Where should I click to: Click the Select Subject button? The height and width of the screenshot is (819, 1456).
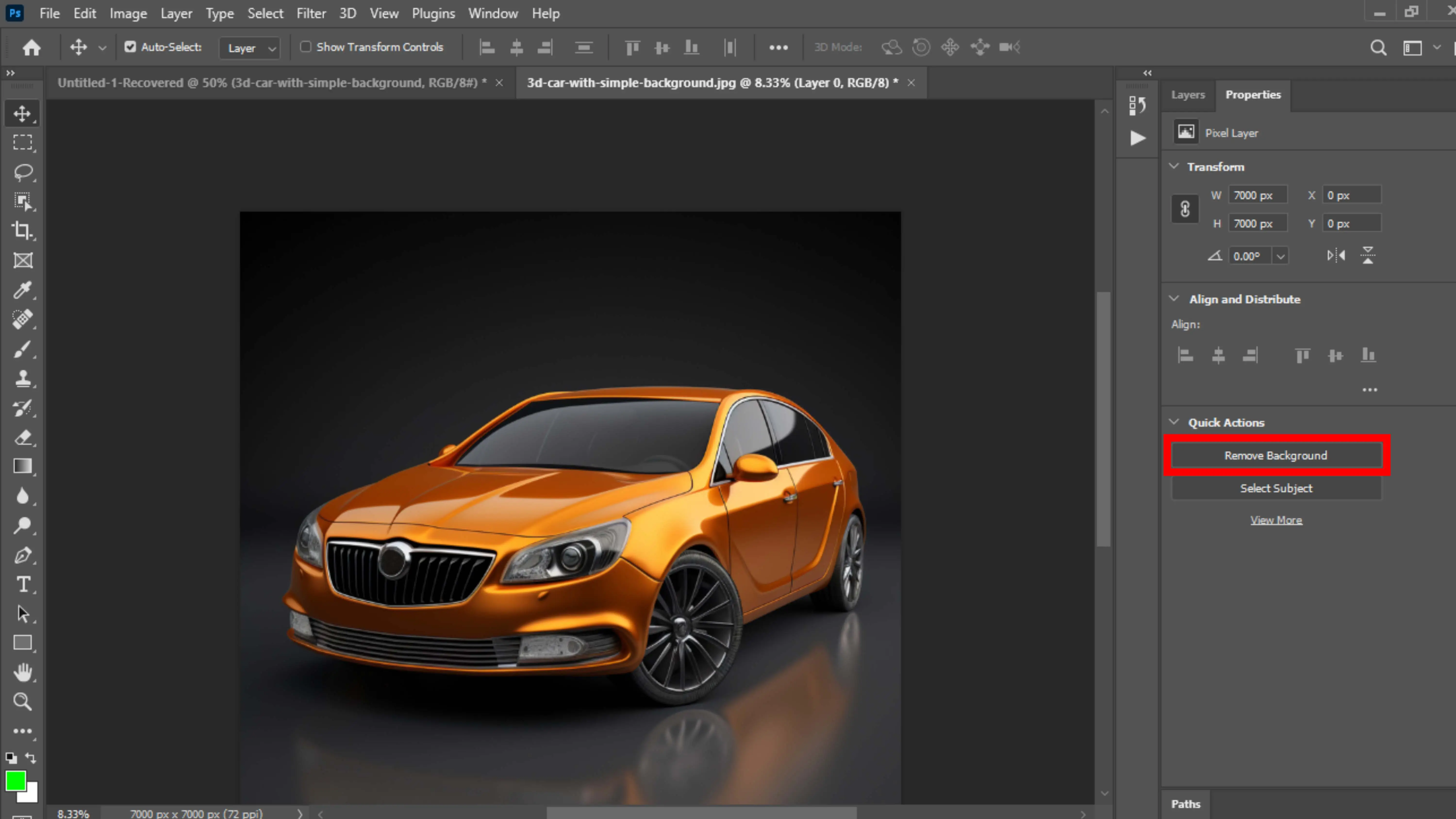click(x=1276, y=488)
